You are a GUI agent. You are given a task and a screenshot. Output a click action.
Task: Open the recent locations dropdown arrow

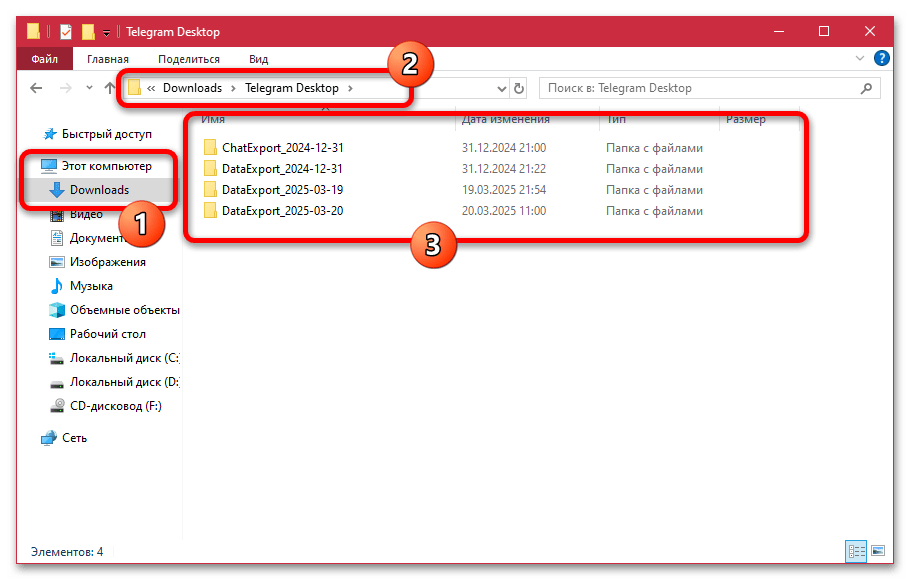click(x=89, y=88)
